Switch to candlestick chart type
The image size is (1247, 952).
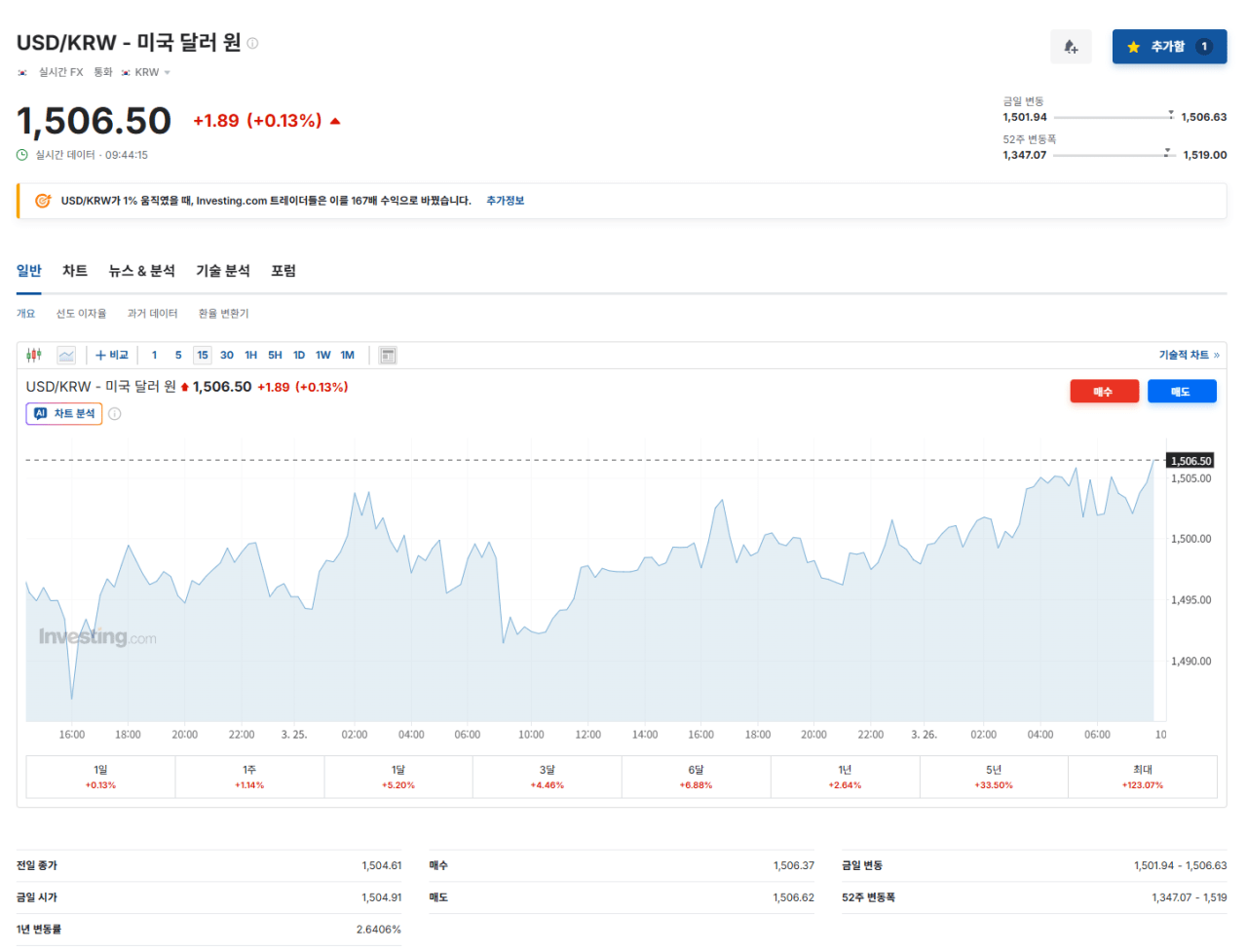(x=34, y=355)
